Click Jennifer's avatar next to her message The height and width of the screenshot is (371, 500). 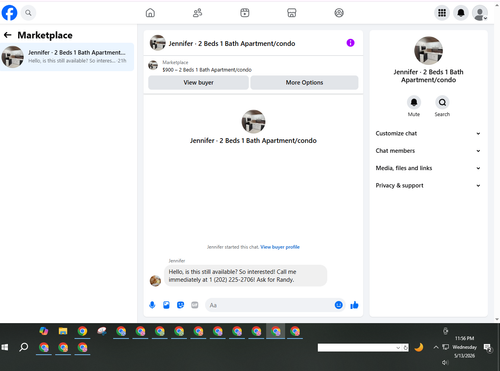[155, 281]
